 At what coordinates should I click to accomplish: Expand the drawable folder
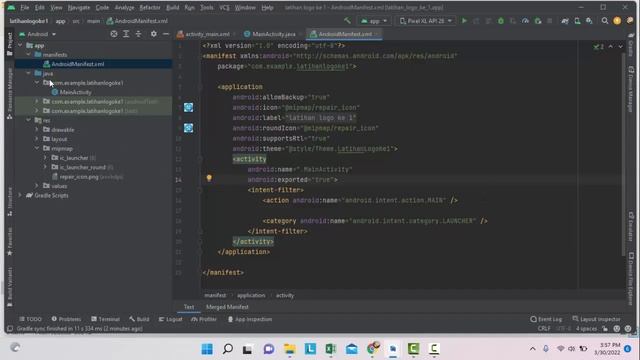click(x=37, y=130)
